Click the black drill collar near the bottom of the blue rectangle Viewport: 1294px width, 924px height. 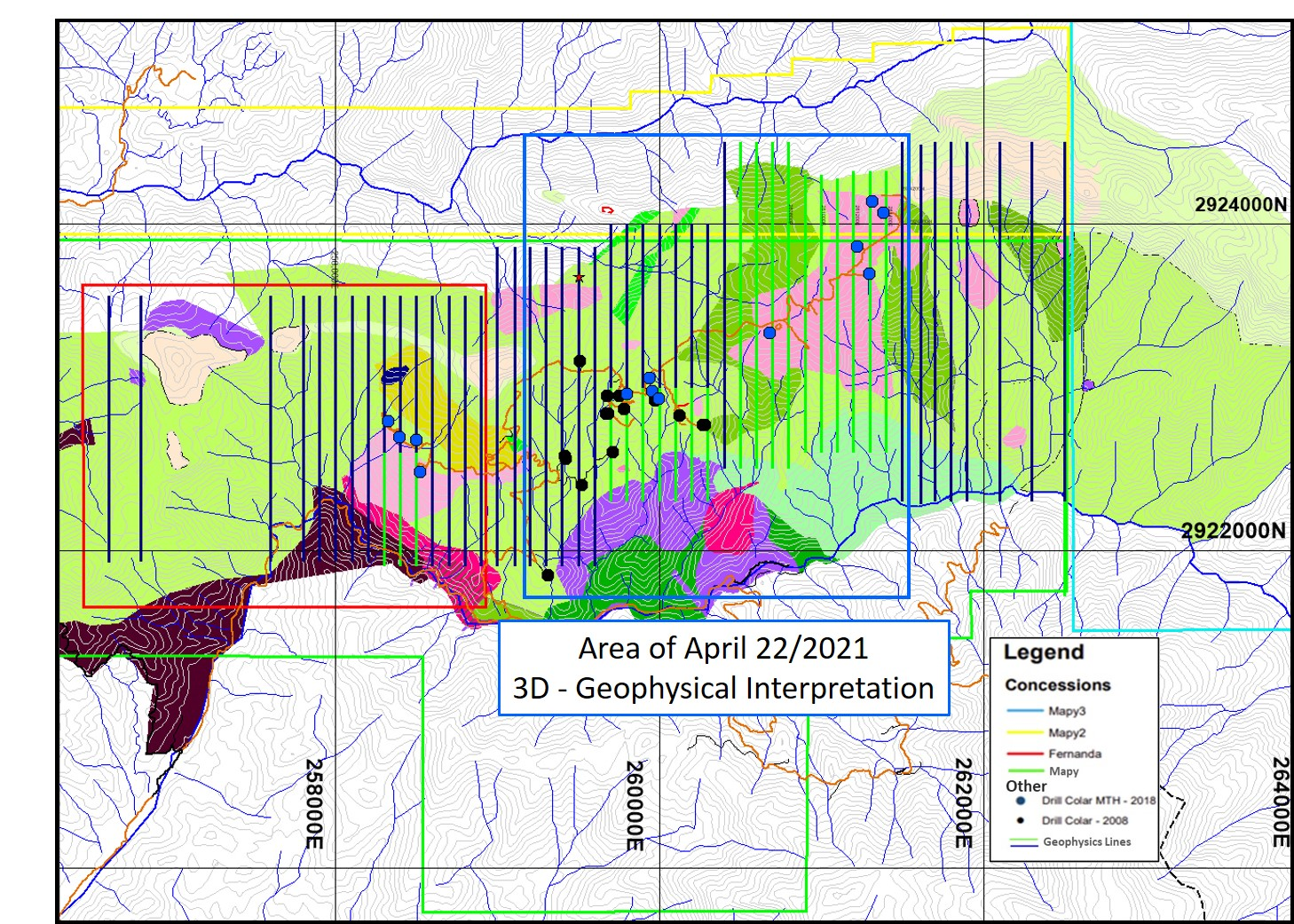548,575
